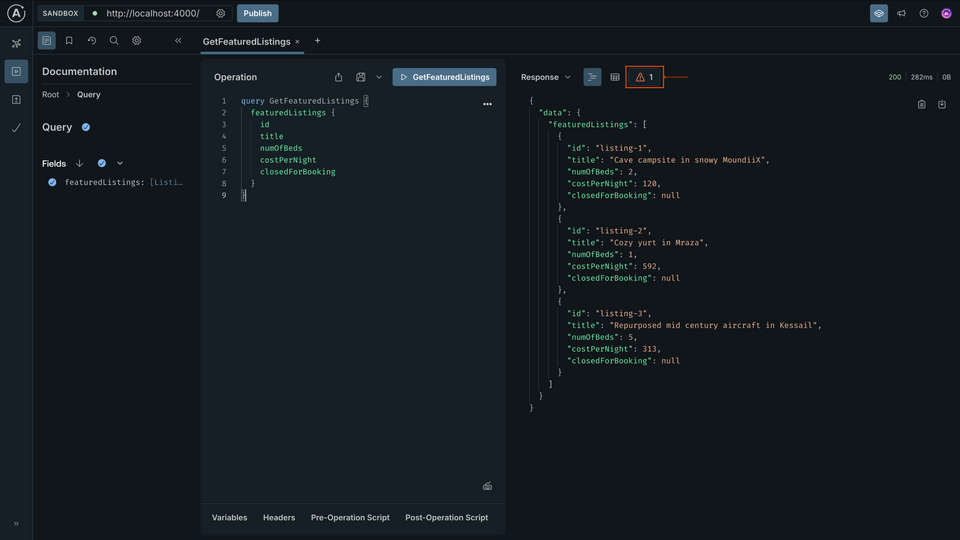Screen dimensions: 960x540
Task: Click the search icon in Documentation toolbar
Action: (x=114, y=41)
